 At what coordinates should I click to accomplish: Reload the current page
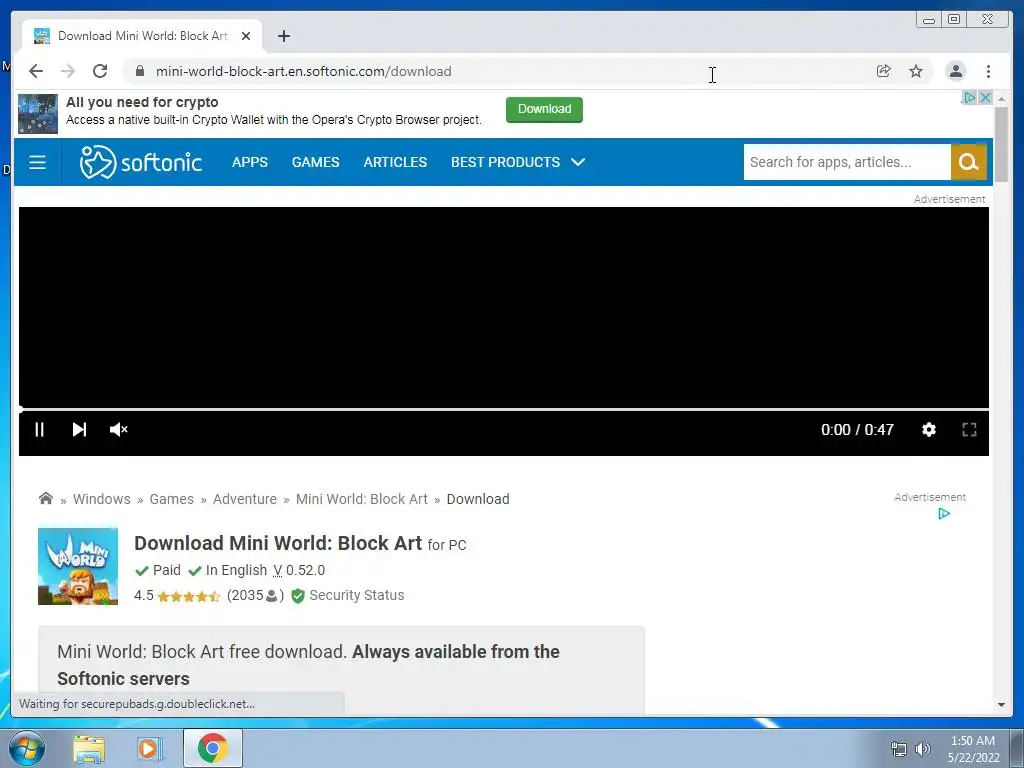click(x=100, y=71)
